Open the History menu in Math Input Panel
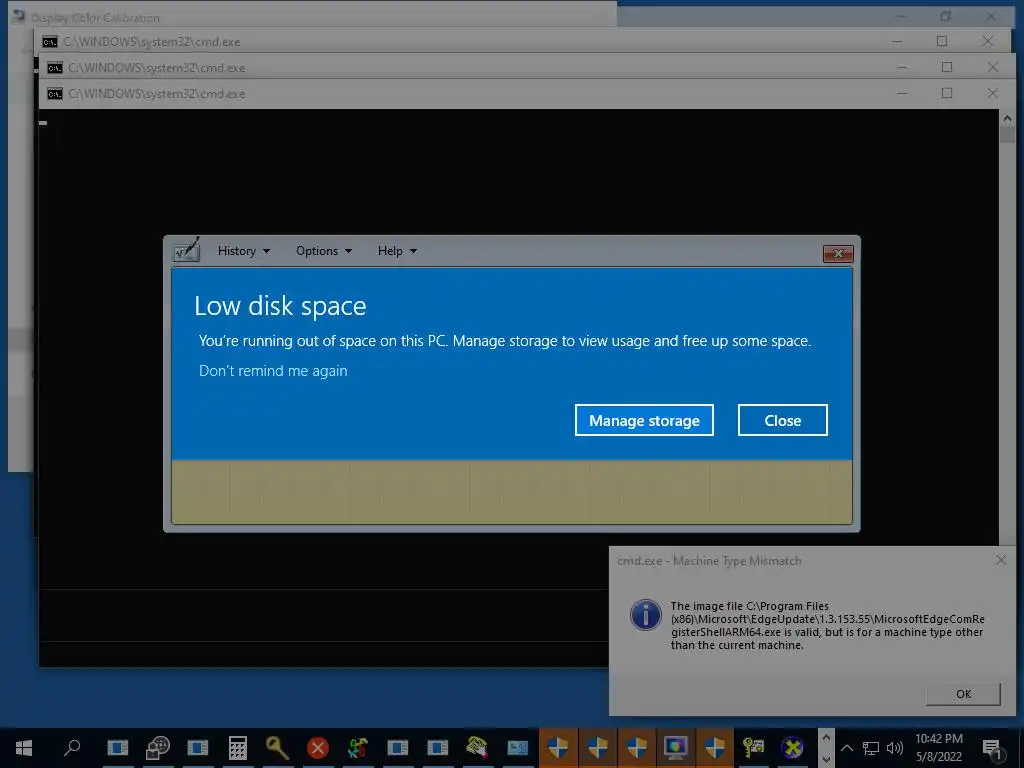This screenshot has height=768, width=1024. (244, 251)
